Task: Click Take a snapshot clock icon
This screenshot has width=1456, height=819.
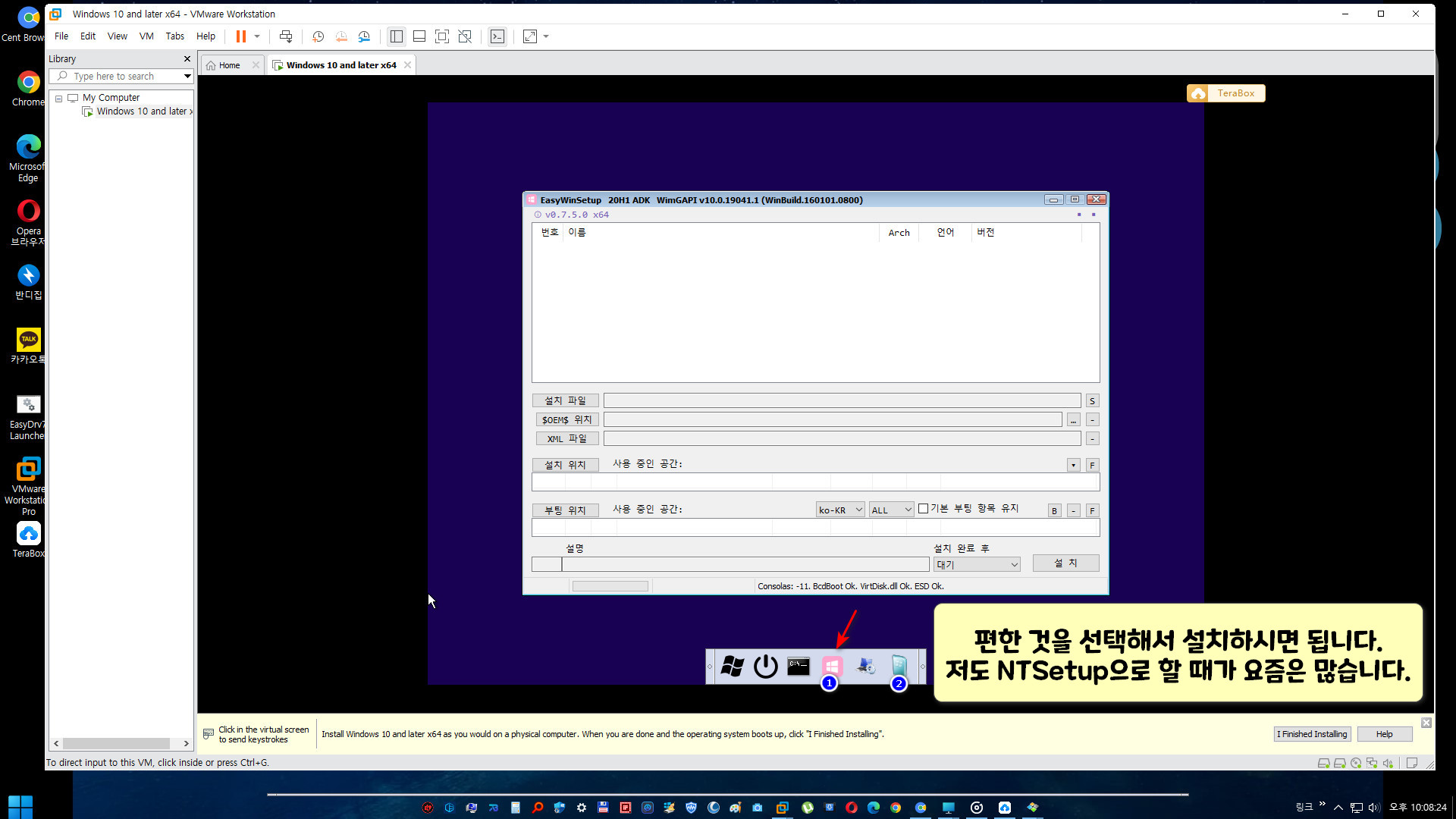Action: [318, 36]
